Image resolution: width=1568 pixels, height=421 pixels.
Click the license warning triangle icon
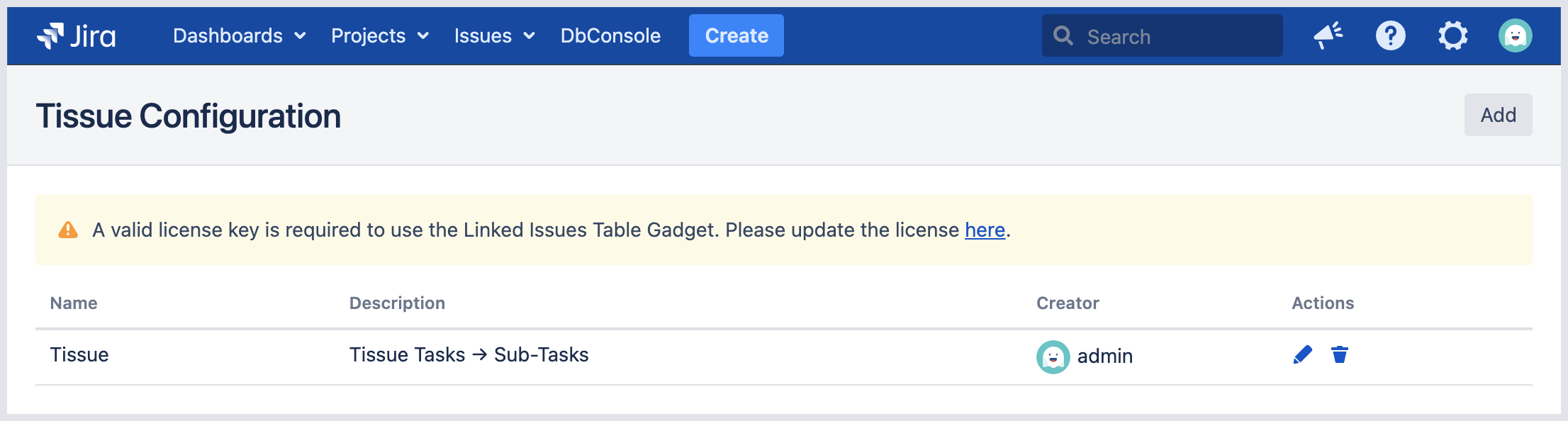pos(68,230)
